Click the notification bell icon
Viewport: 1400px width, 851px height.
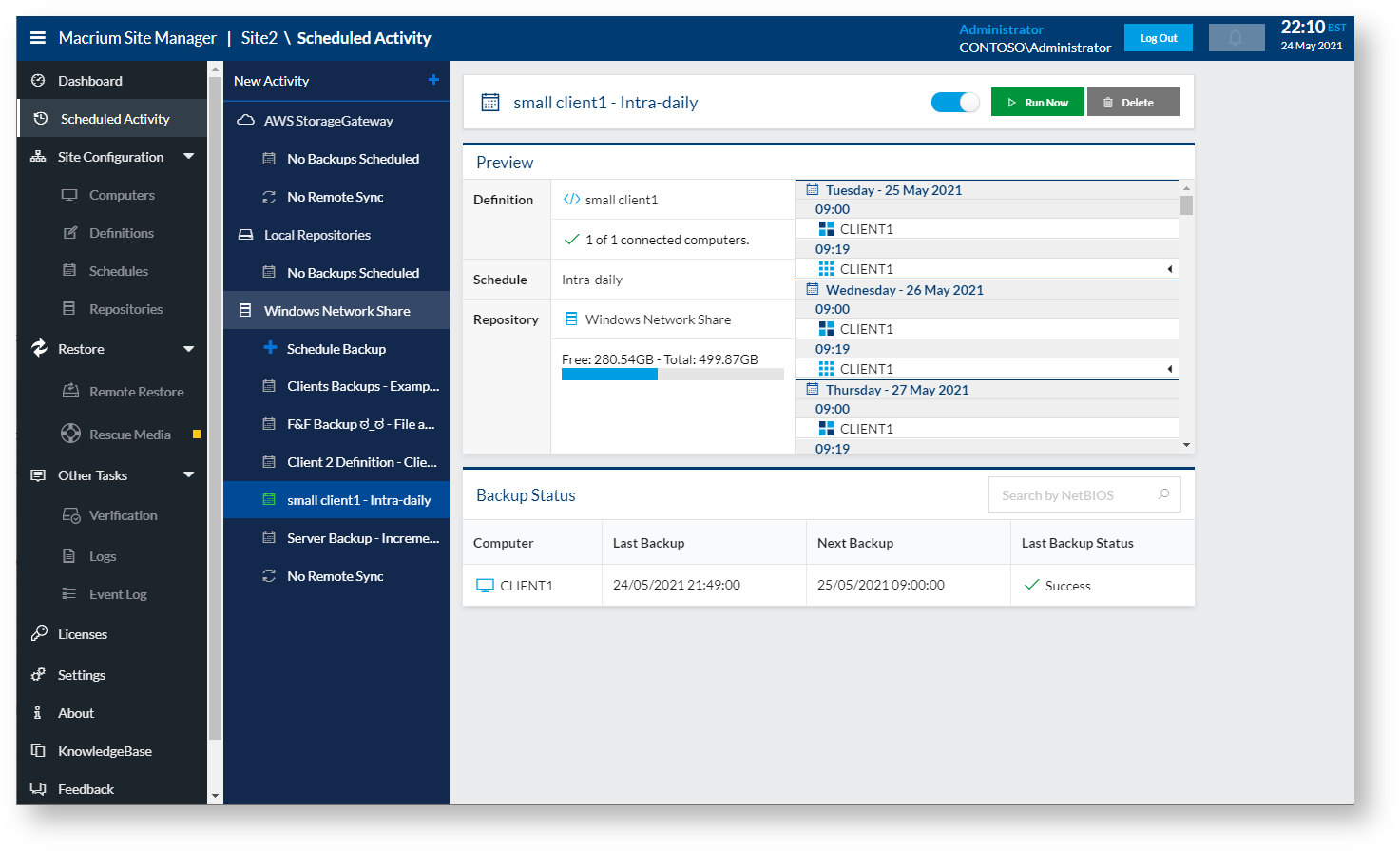point(1236,38)
